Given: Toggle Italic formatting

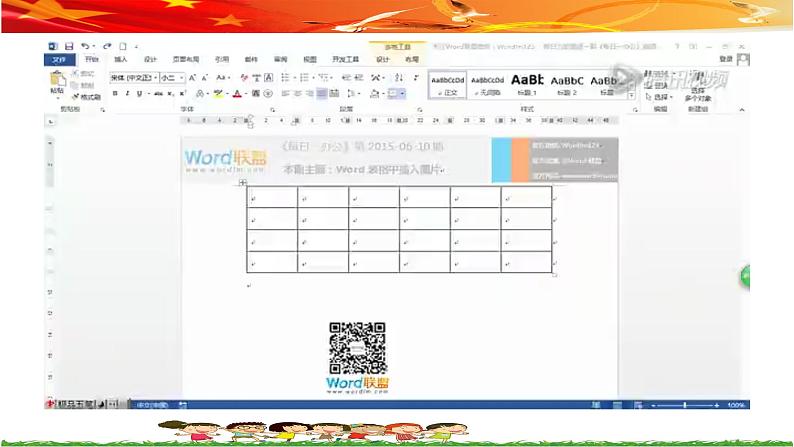Looking at the screenshot, I should (x=127, y=94).
